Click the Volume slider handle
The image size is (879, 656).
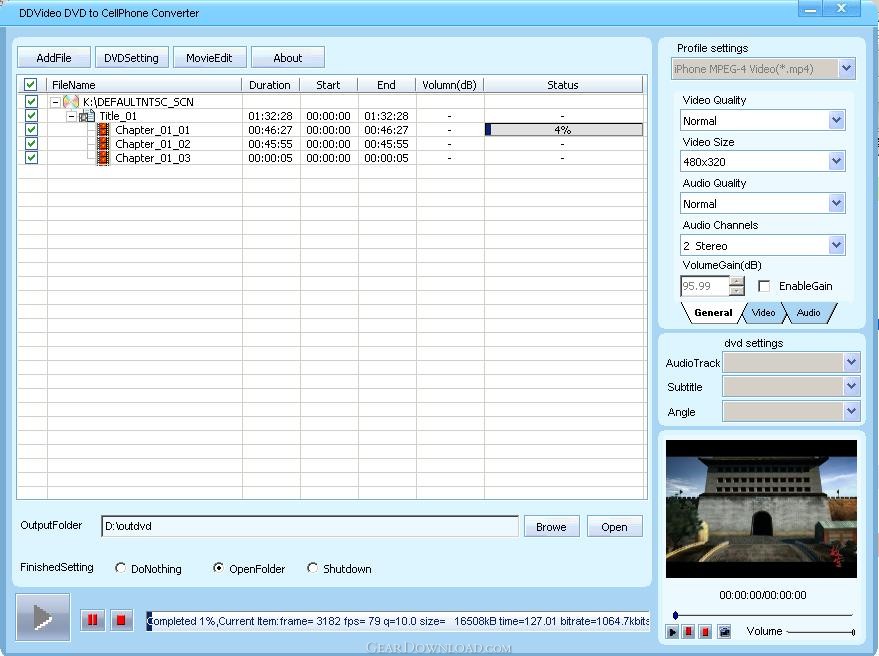pyautogui.click(x=853, y=632)
